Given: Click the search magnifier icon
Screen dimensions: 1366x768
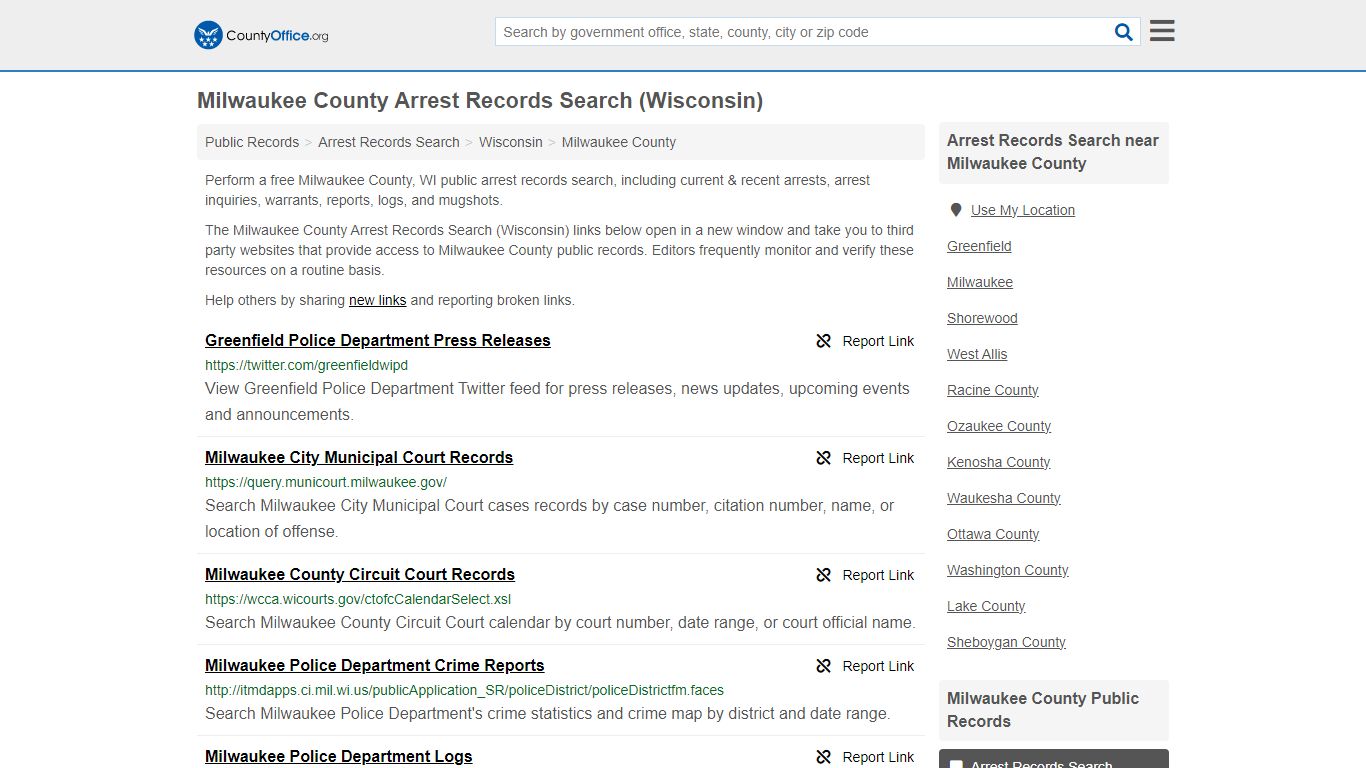Looking at the screenshot, I should 1124,32.
